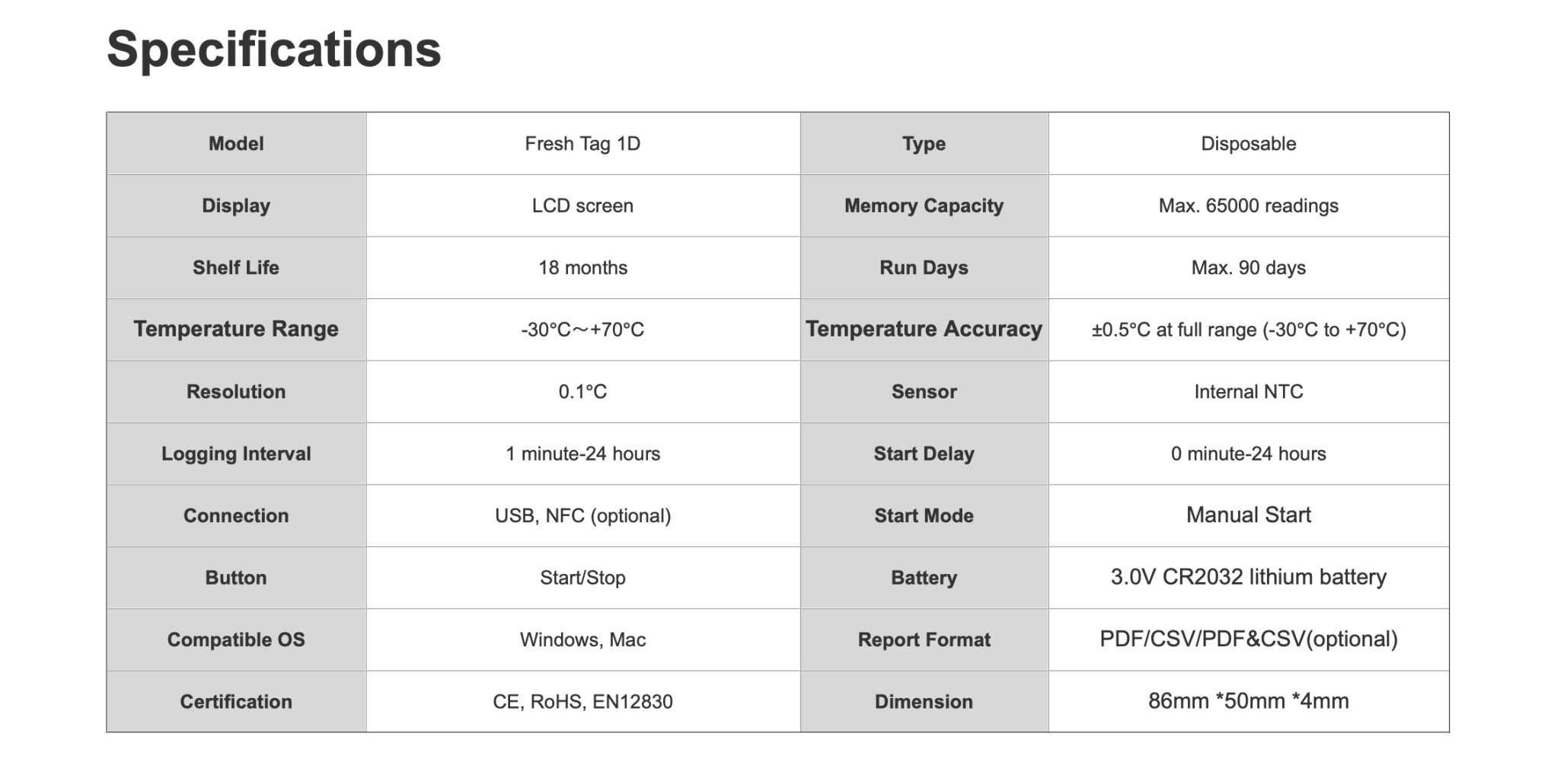
Task: Click the Memory Capacity label cell
Action: [x=924, y=206]
